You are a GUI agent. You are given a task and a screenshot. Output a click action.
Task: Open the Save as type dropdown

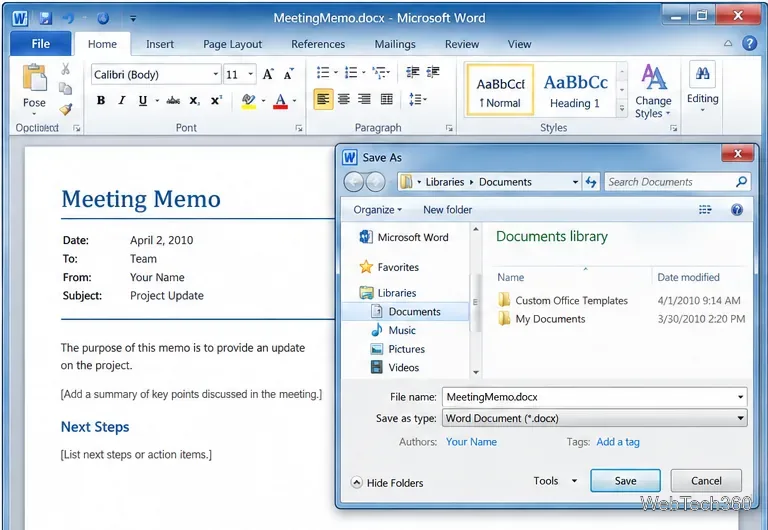[595, 418]
